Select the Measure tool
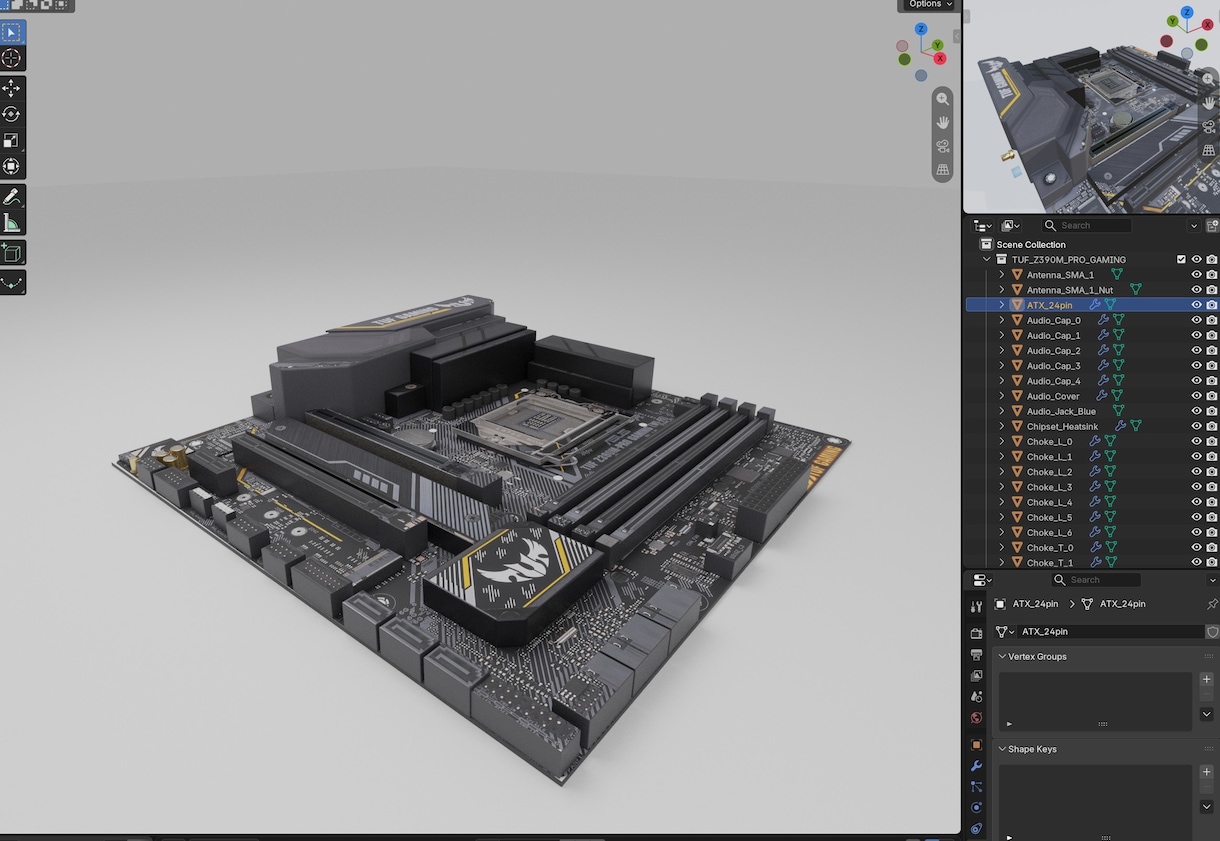Viewport: 1220px width, 841px height. (x=12, y=223)
